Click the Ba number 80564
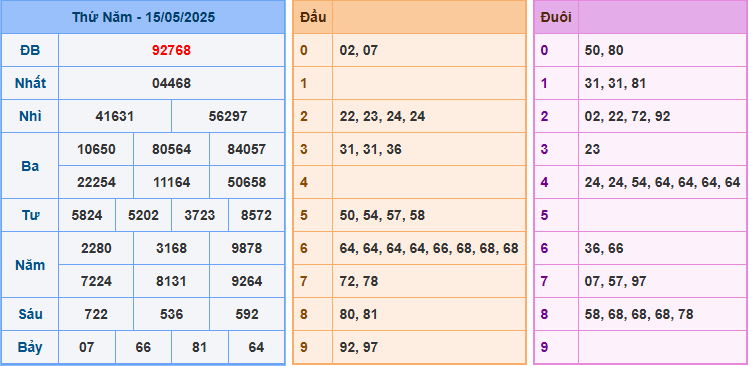Screen dimensions: 749x366 (171, 149)
